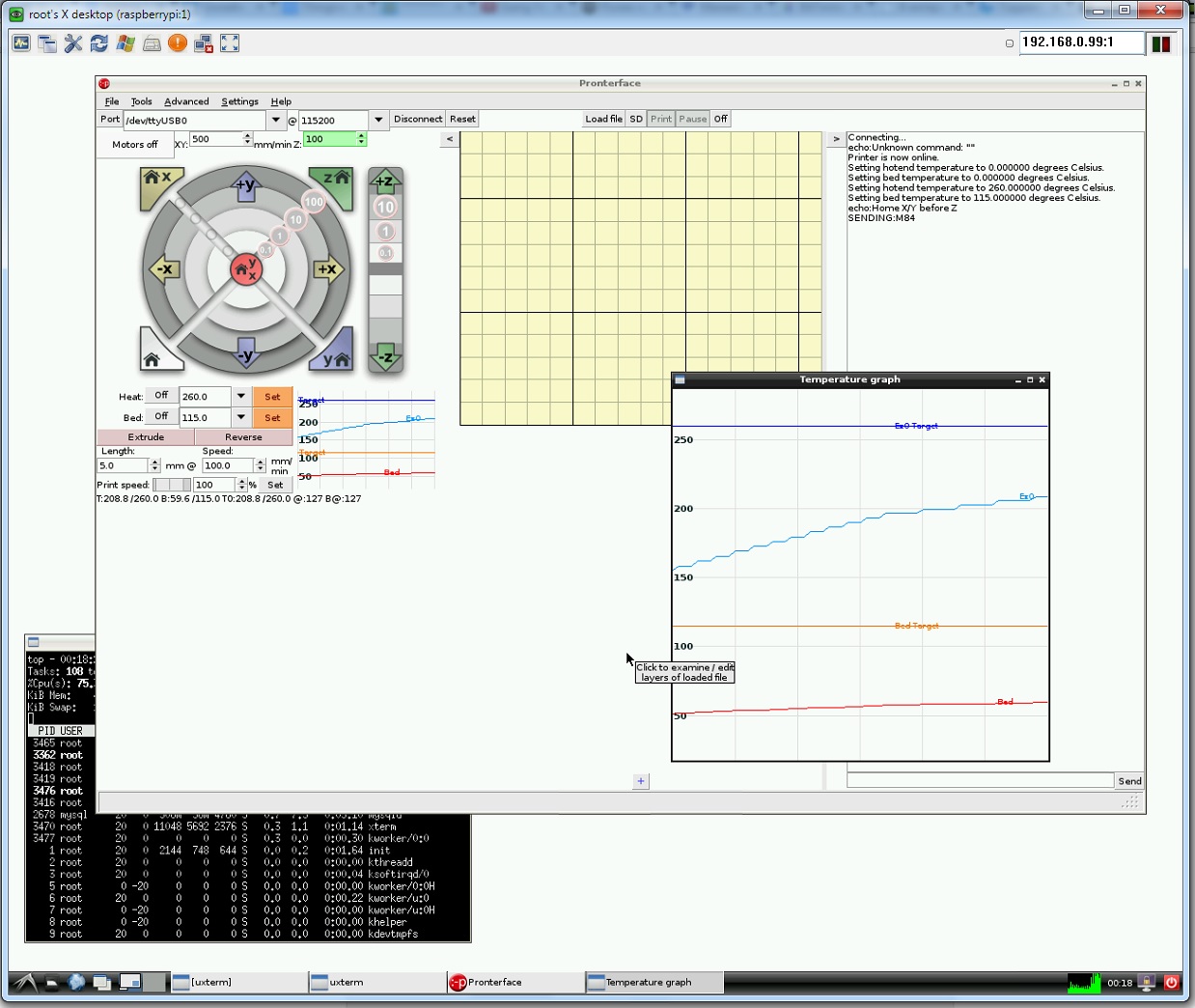Click the Print speed slider

[172, 485]
